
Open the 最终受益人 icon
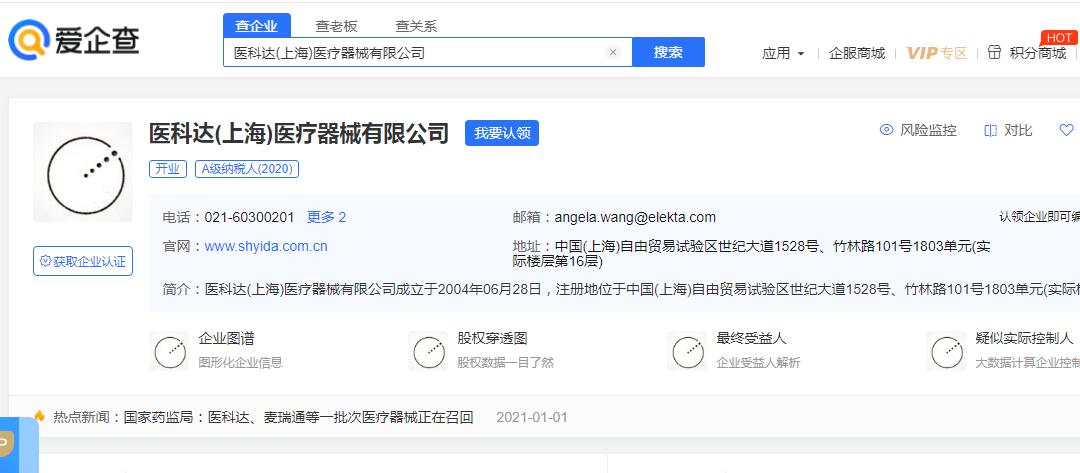coord(687,351)
